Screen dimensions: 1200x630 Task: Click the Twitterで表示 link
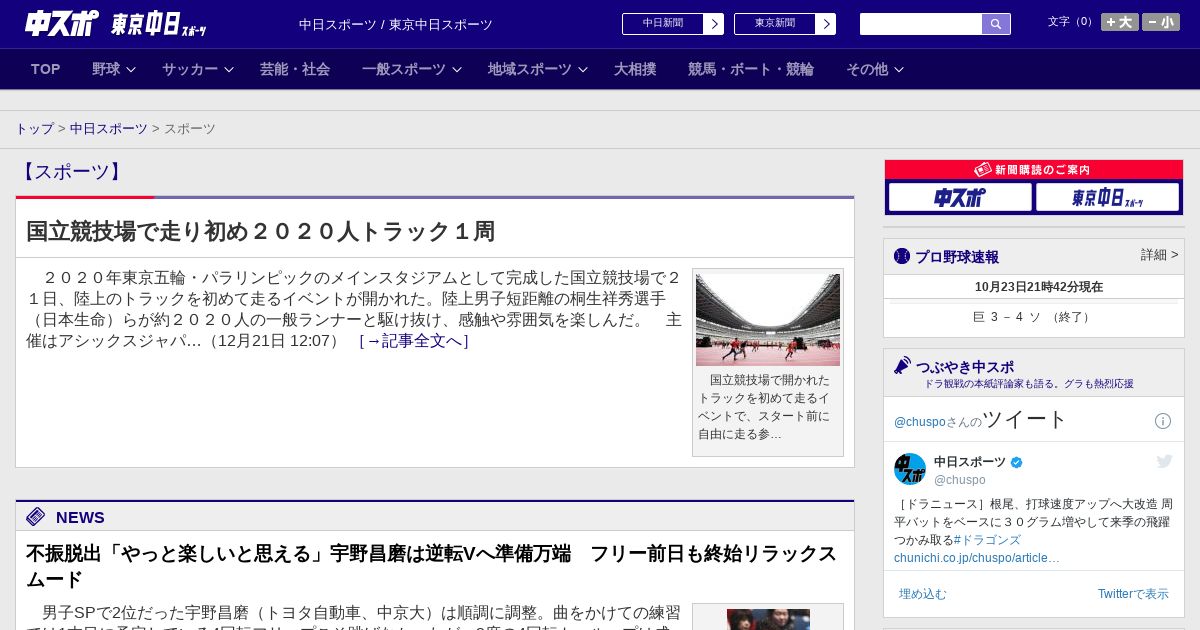click(x=1133, y=594)
